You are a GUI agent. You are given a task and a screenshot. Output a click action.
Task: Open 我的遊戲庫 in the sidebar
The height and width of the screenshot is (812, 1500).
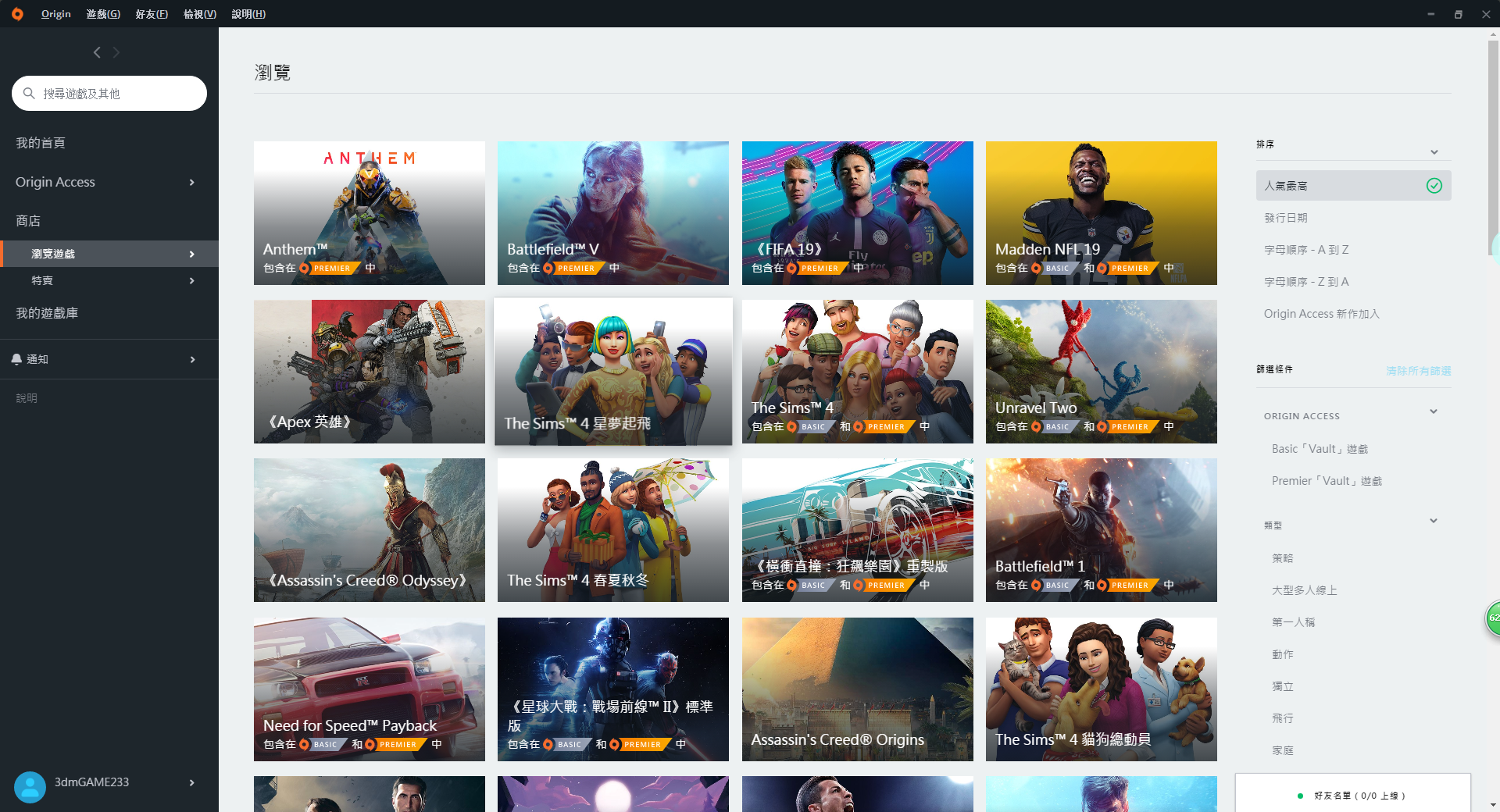(x=45, y=312)
